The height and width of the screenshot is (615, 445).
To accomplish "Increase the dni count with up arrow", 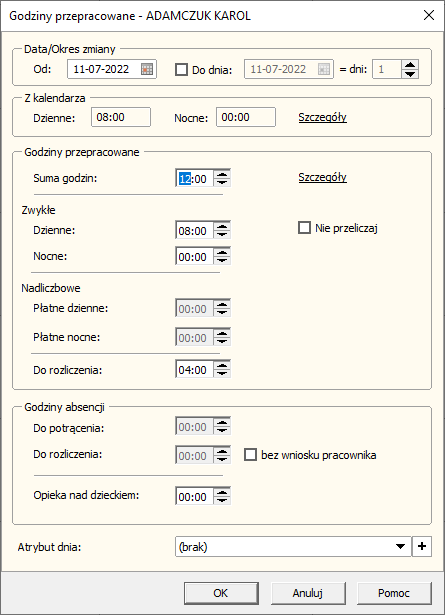I will [410, 65].
